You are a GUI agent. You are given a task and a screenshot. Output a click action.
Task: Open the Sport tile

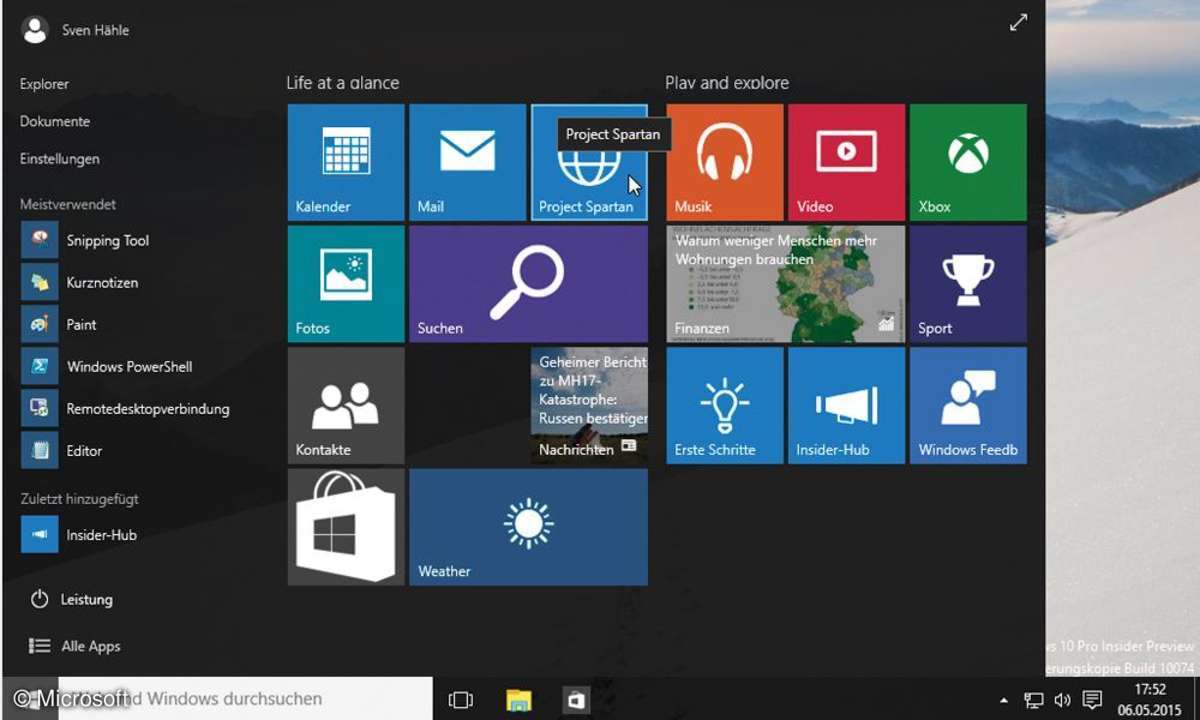coord(968,284)
